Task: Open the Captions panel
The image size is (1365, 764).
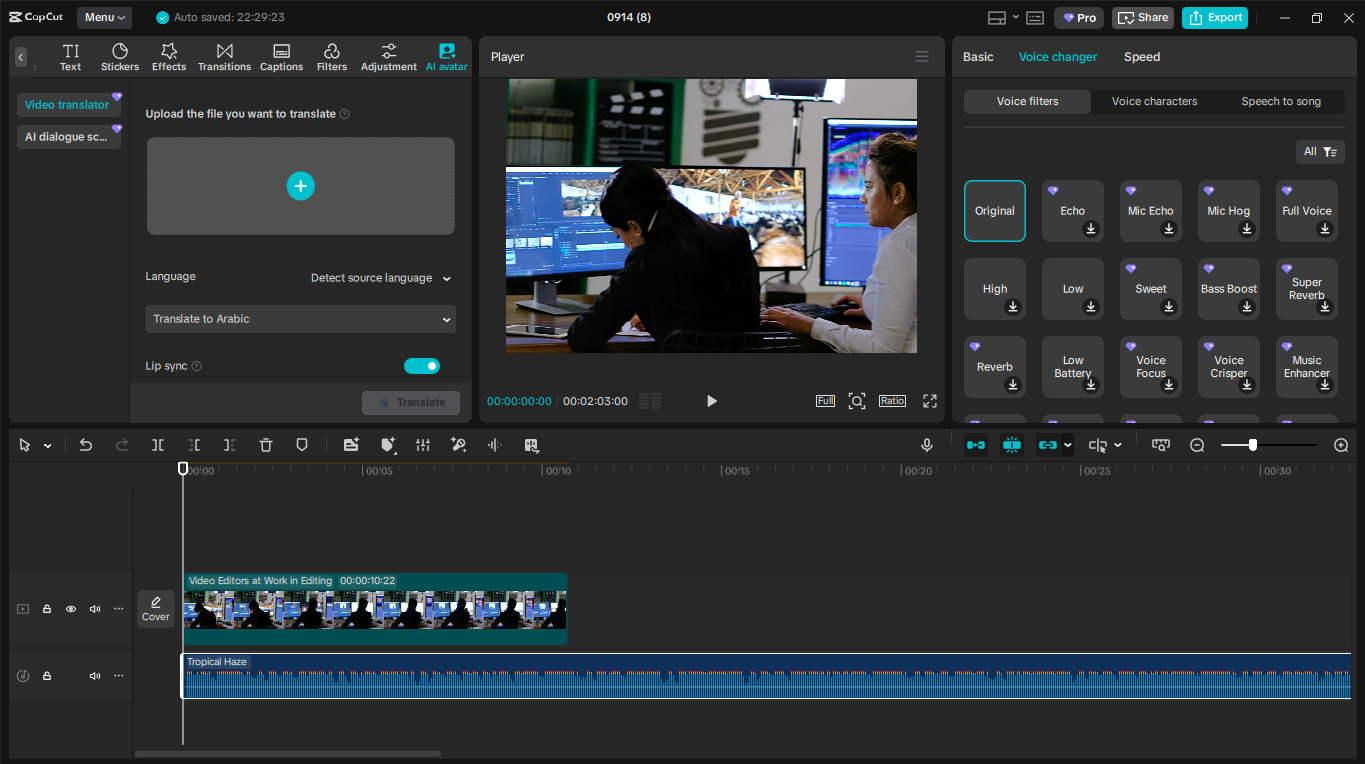Action: (x=281, y=56)
